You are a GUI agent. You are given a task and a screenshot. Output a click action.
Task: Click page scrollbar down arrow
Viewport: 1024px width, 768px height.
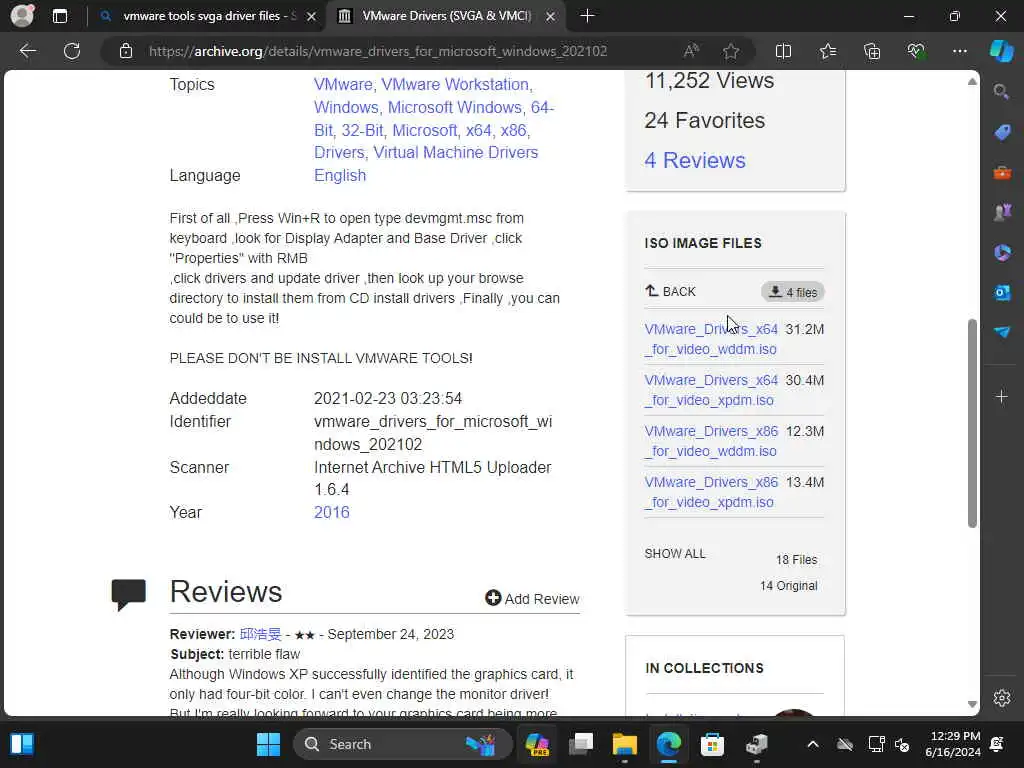972,704
